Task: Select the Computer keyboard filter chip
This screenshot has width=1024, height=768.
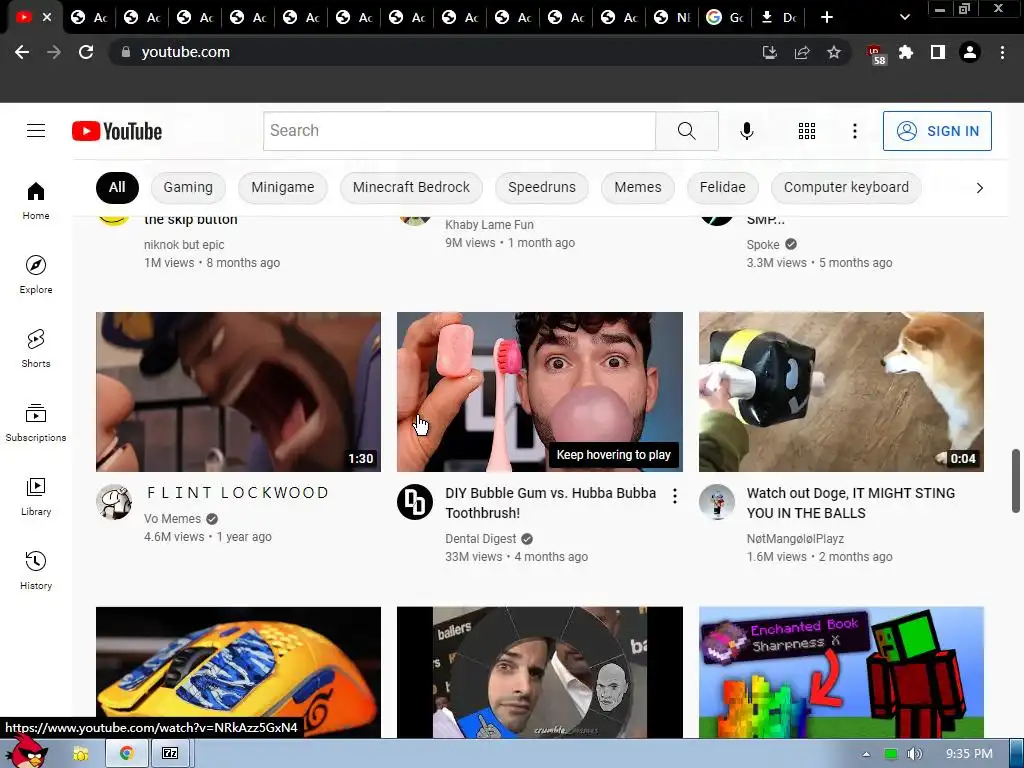Action: pyautogui.click(x=846, y=187)
